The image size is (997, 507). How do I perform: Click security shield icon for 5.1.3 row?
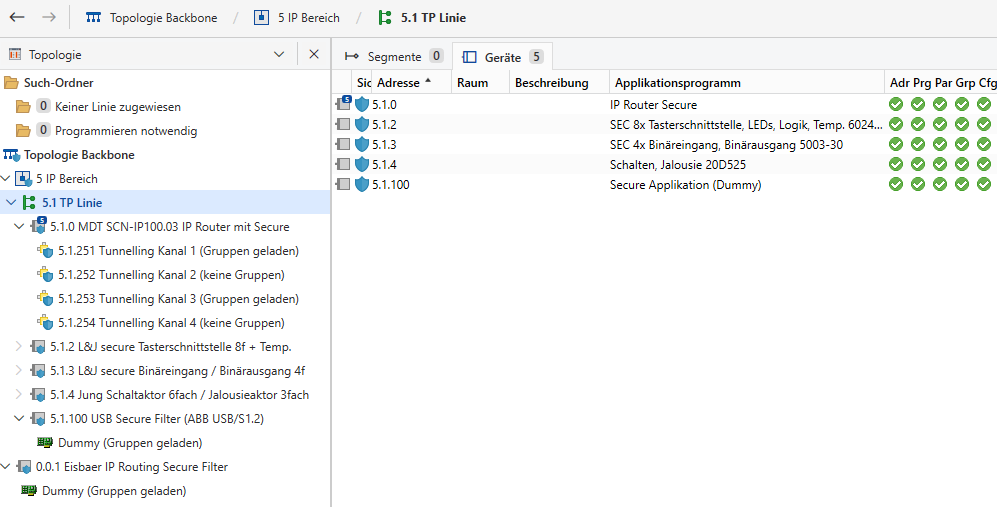pos(362,144)
